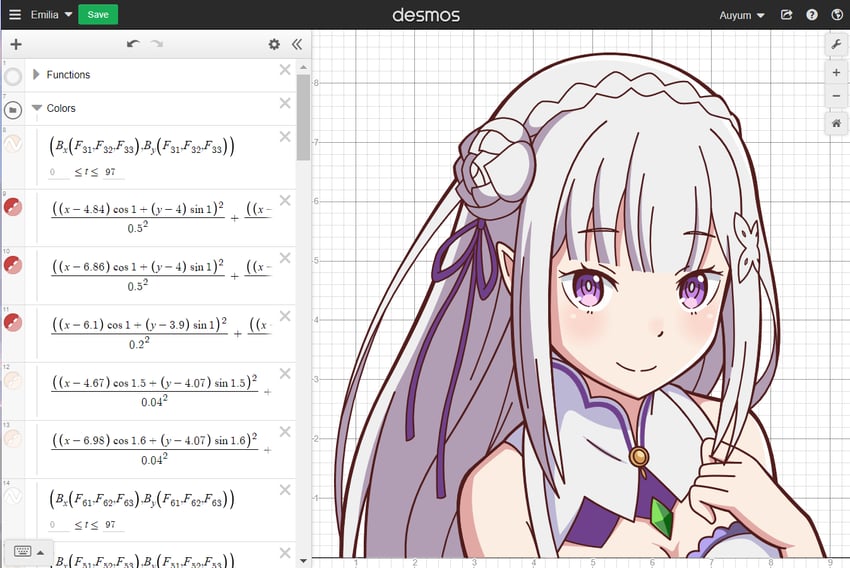Delete the F51 parametric expression
This screenshot has width=850, height=568.
[285, 553]
